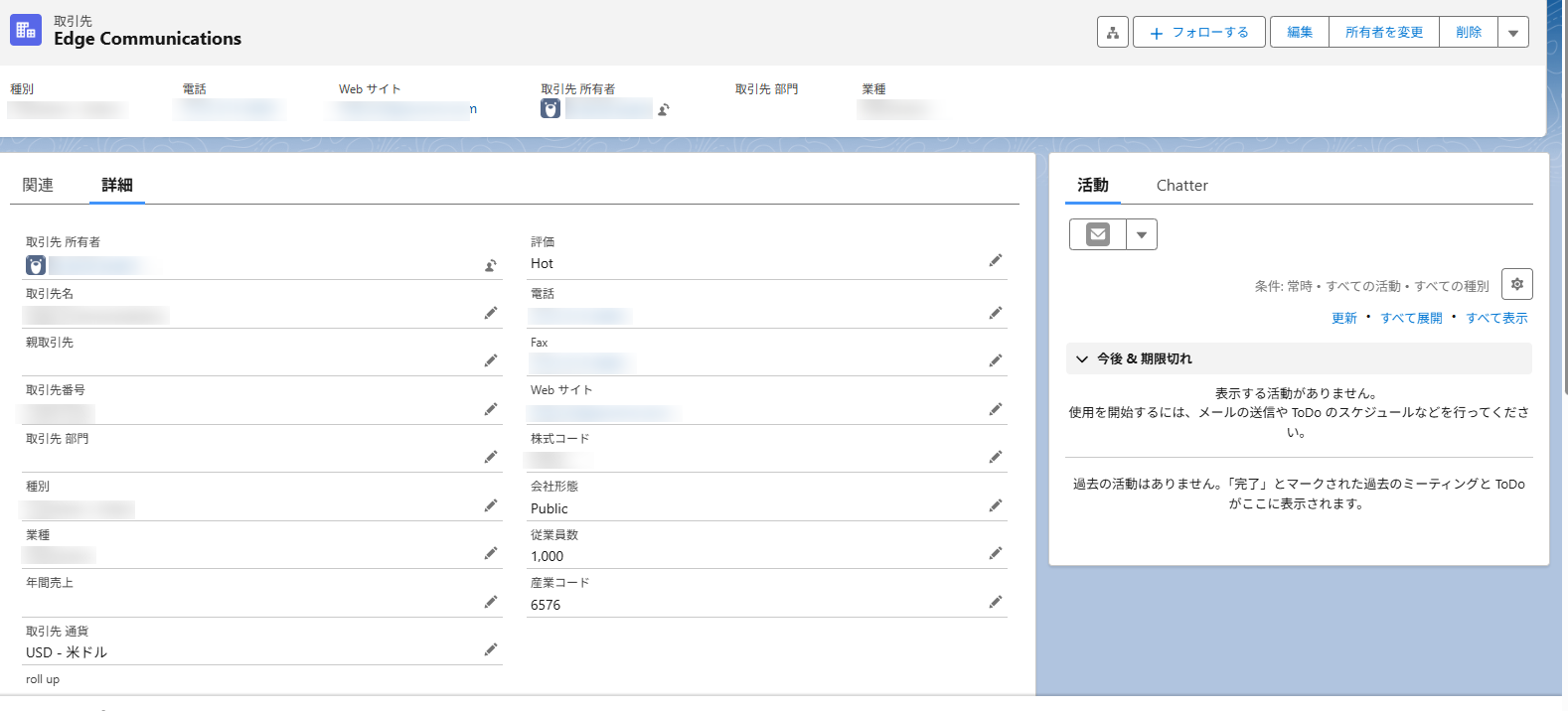The height and width of the screenshot is (711, 1568).
Task: Click the 更新 link in activity panel
Action: point(1344,318)
